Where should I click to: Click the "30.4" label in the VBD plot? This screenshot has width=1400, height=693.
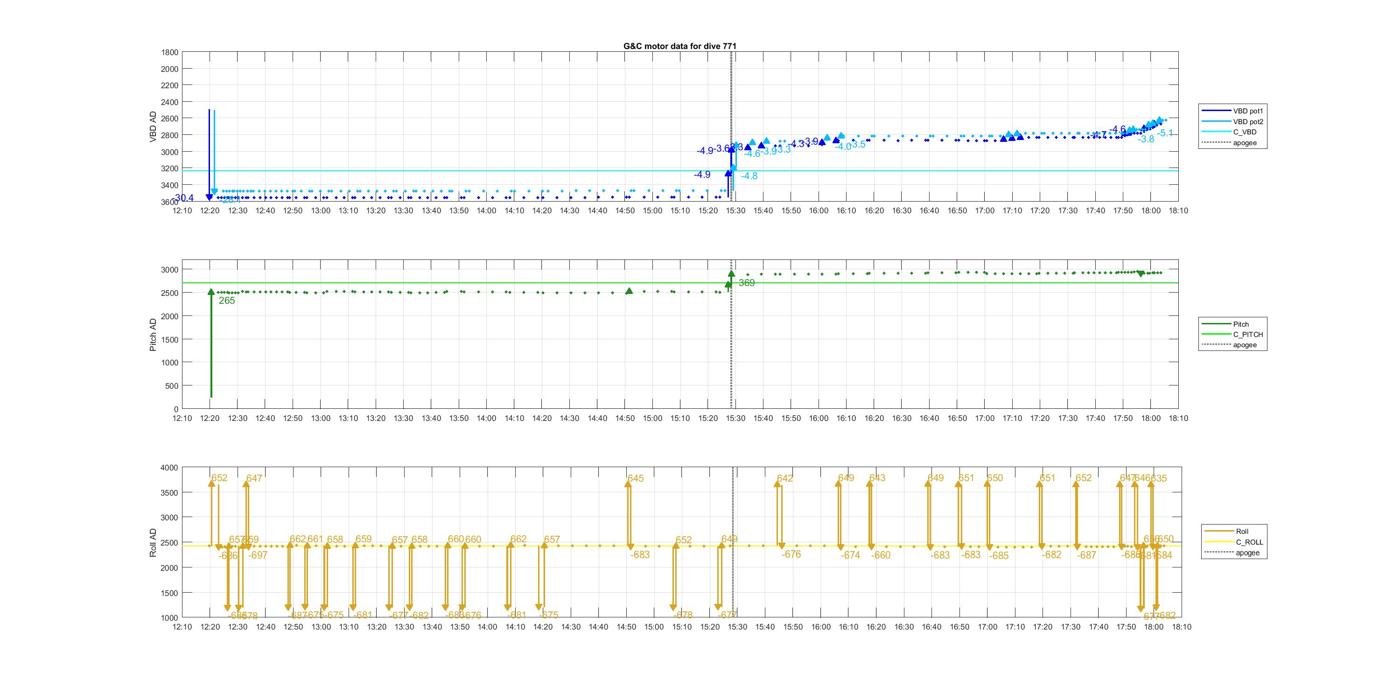(184, 198)
